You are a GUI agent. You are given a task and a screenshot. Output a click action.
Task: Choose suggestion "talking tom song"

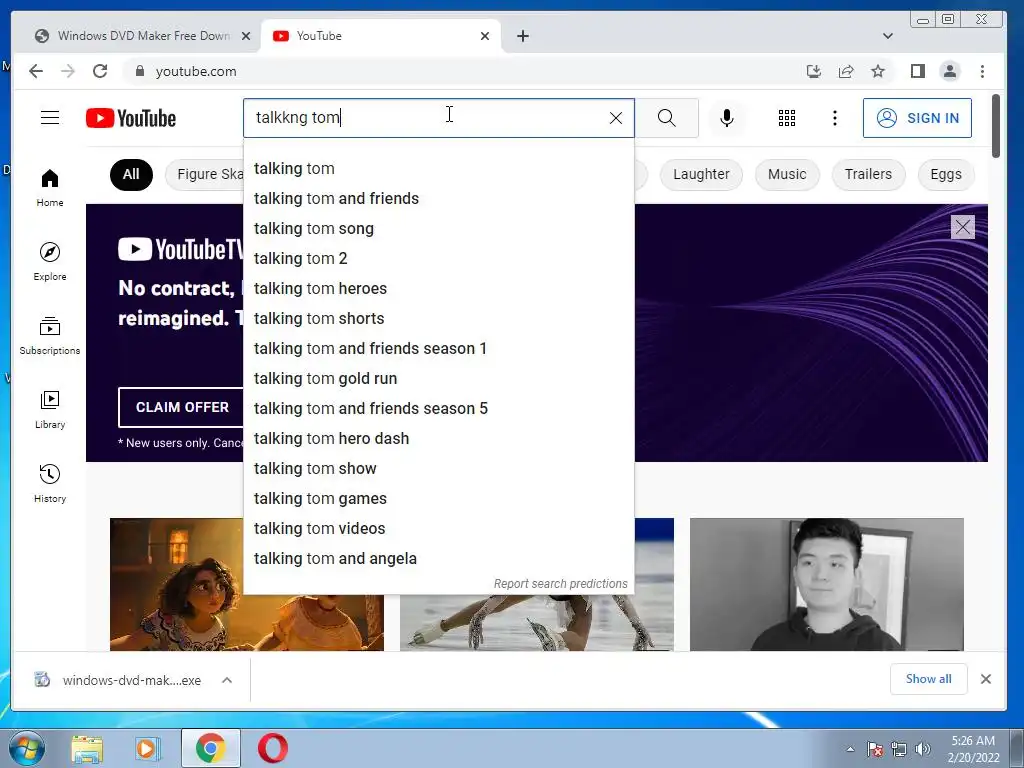tap(438, 229)
